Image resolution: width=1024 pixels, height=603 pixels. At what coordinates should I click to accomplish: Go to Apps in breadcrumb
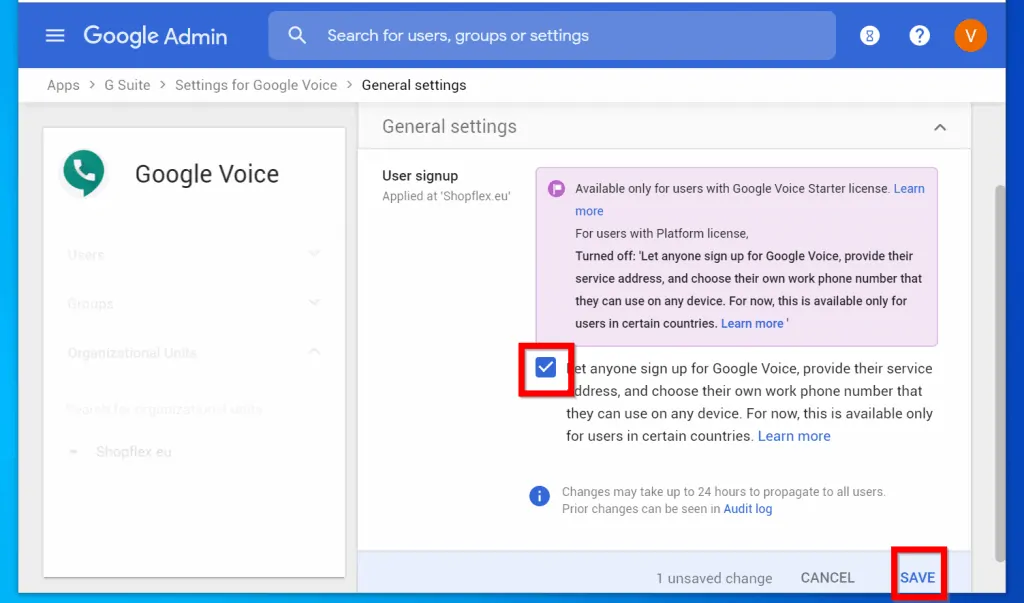point(63,85)
